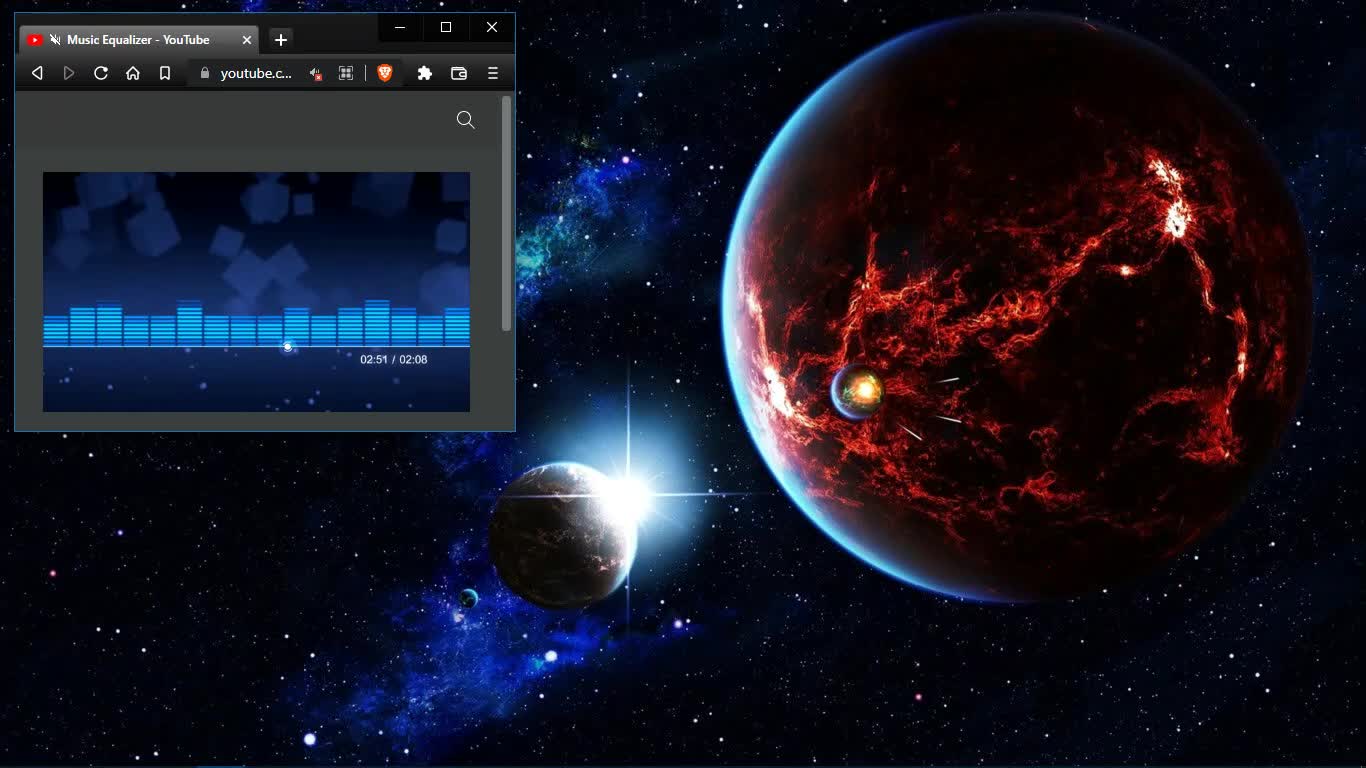This screenshot has width=1366, height=768.
Task: Unmute tab via the muted speaker icon
Action: tap(56, 40)
